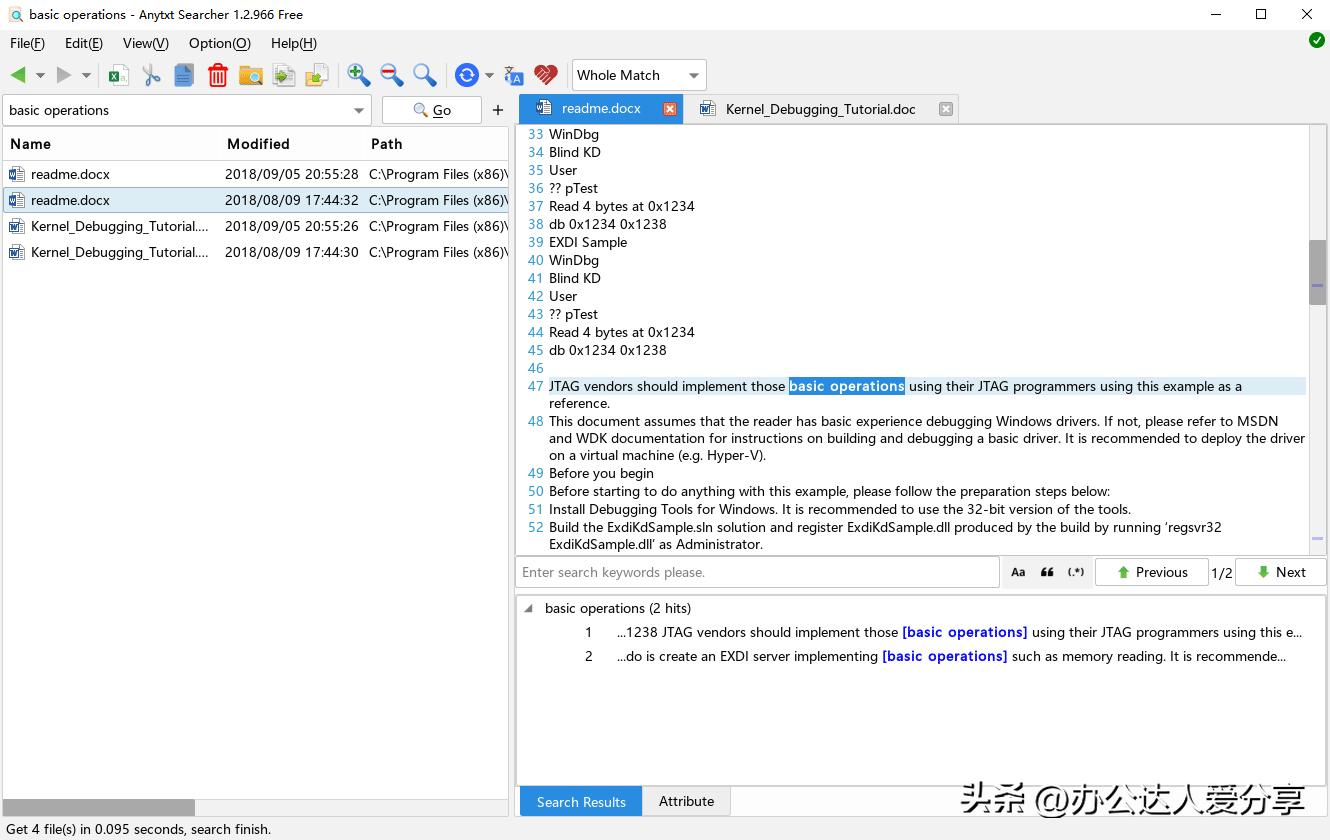Viewport: 1330px width, 840px height.
Task: Select the translate language icon
Action: pyautogui.click(x=512, y=74)
